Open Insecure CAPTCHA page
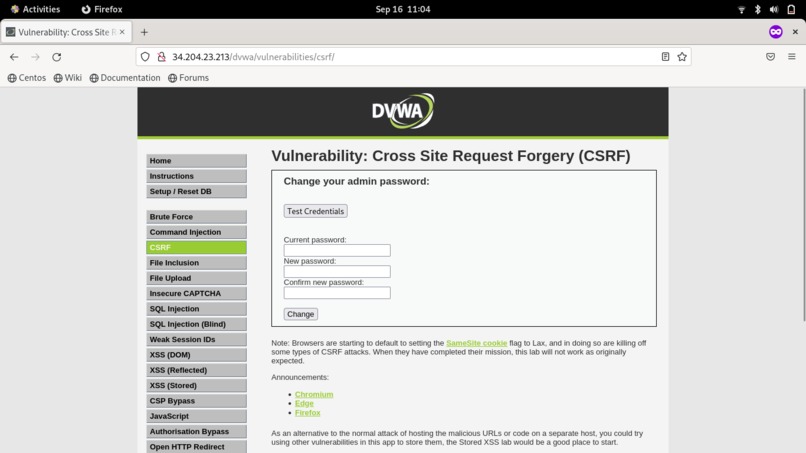Image resolution: width=806 pixels, height=453 pixels. [x=196, y=293]
